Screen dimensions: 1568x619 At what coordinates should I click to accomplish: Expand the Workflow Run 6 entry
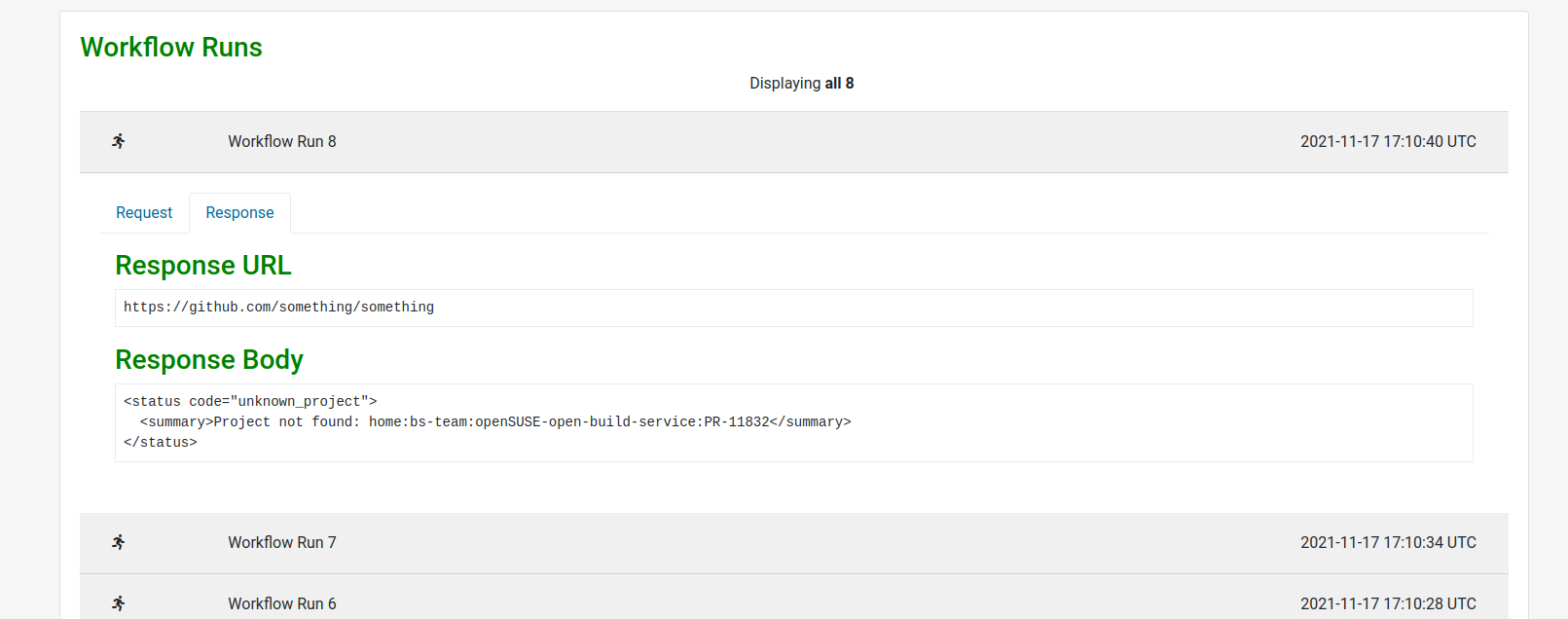pos(281,603)
